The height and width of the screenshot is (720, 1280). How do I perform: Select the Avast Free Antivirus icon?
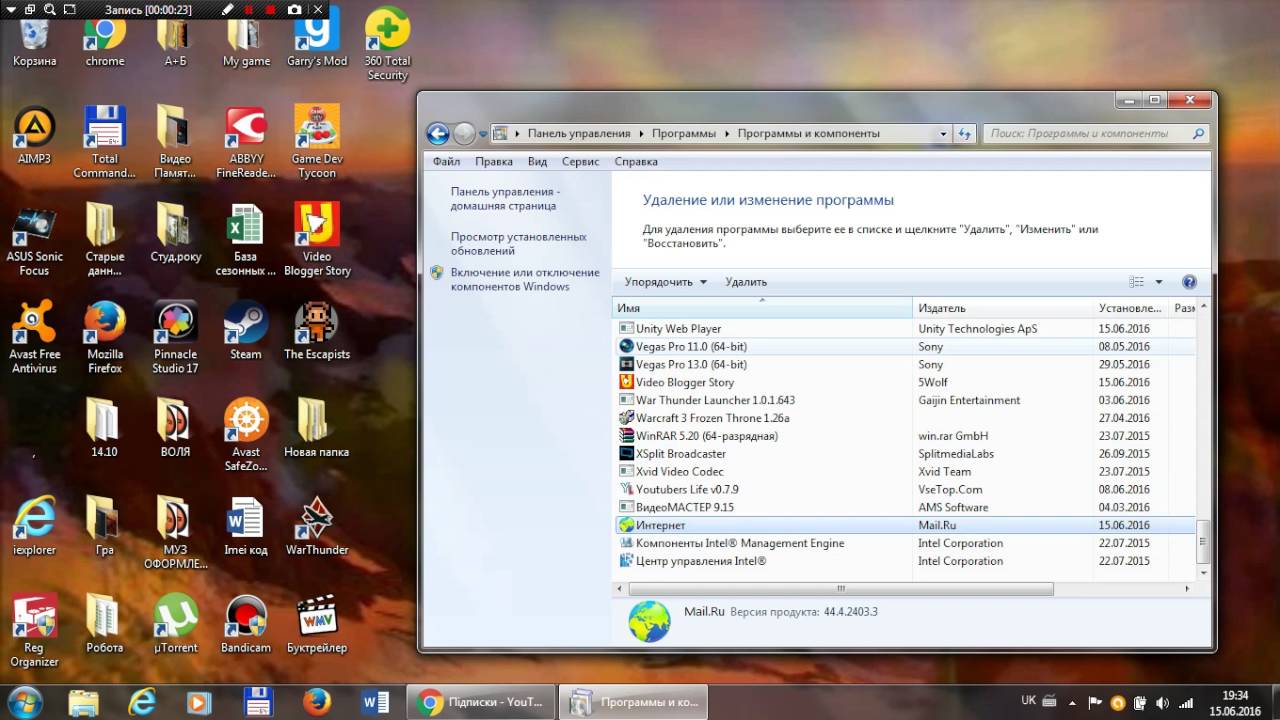35,338
